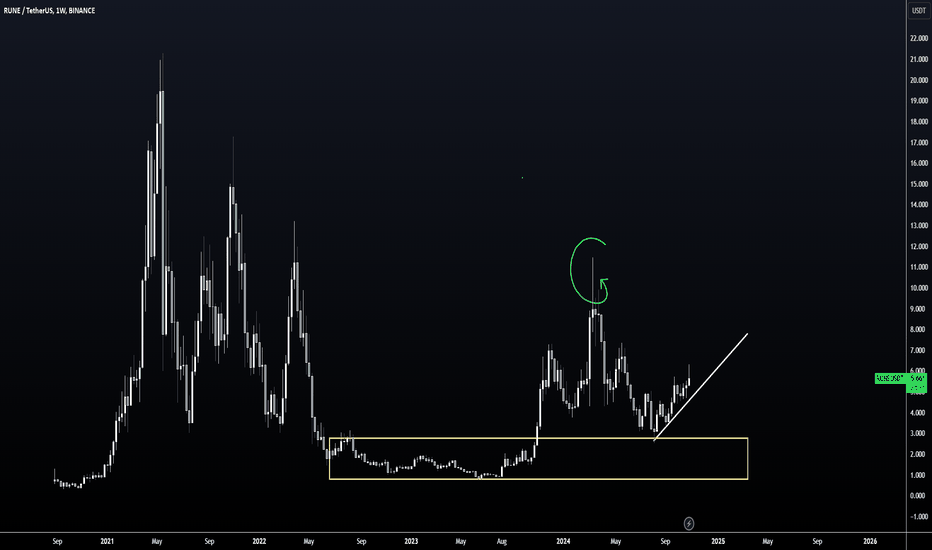Screen dimensions: 932x550
Task: Click the 0.000 price axis label
Action: pos(920,495)
